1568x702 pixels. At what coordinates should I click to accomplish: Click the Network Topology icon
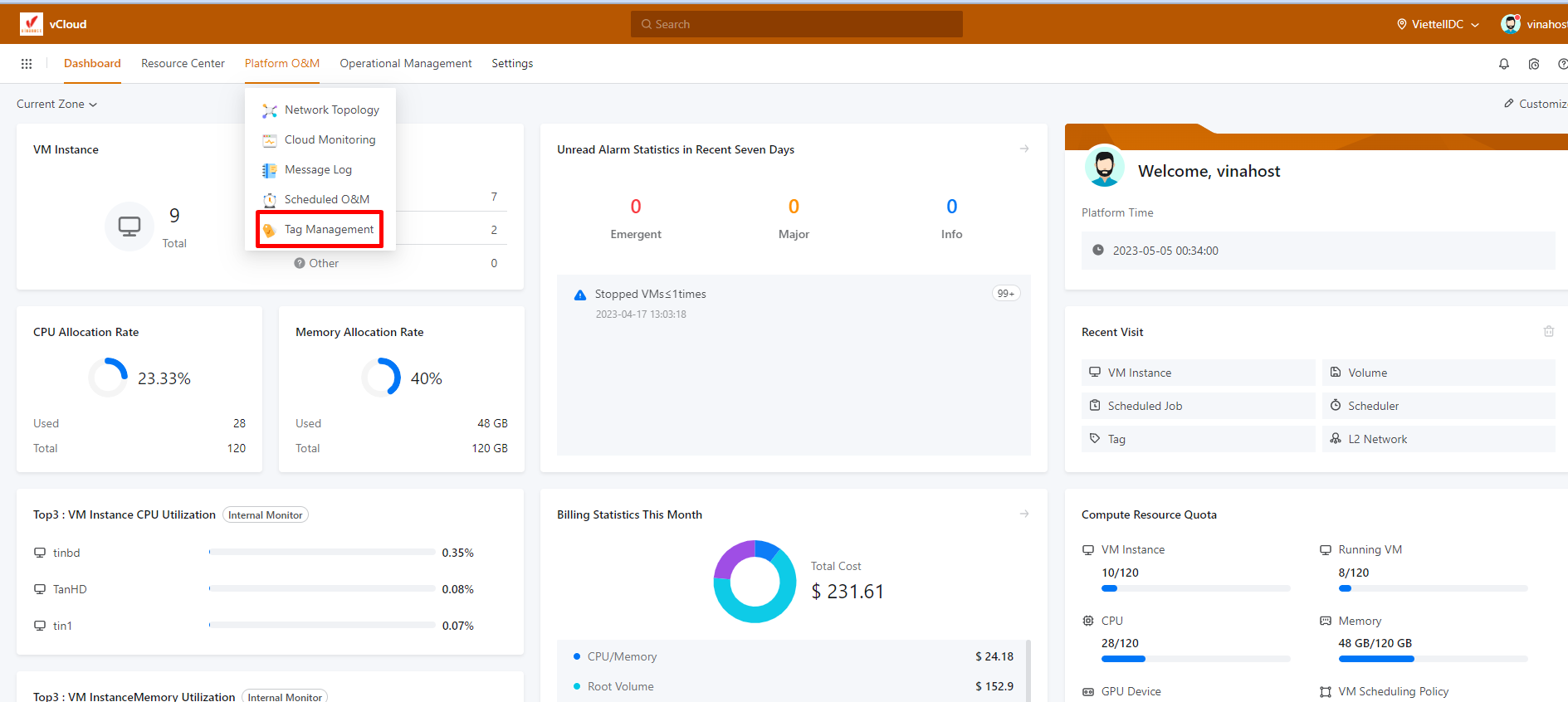[270, 110]
